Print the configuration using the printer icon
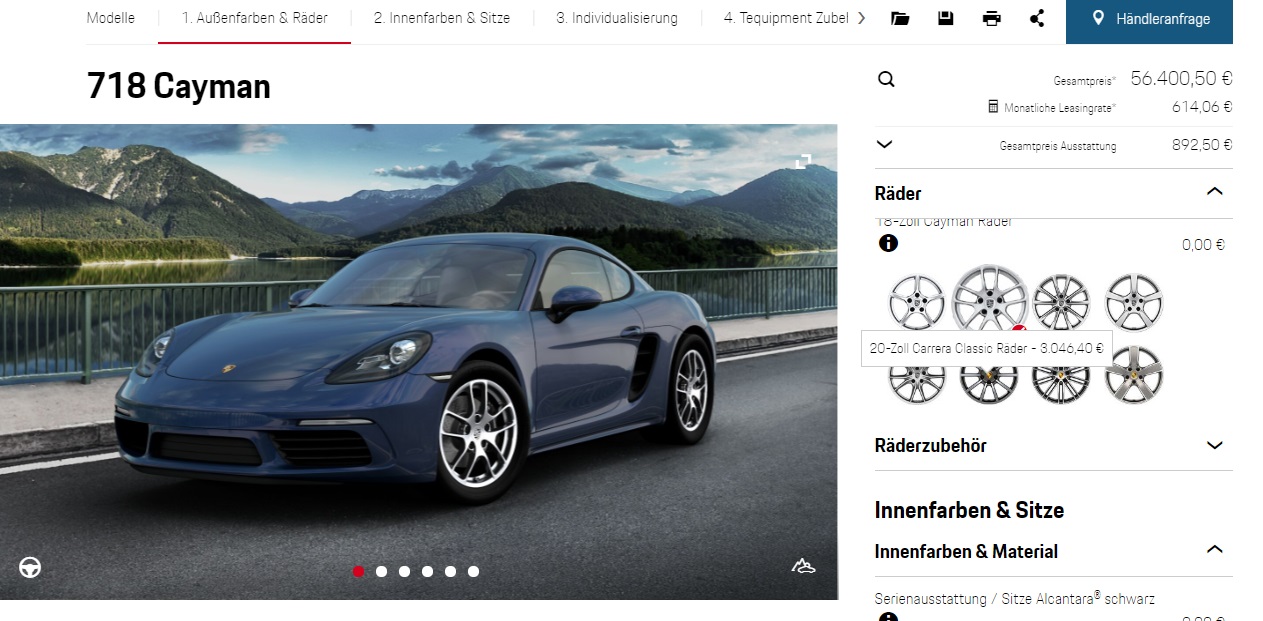The width and height of the screenshot is (1263, 621). 991,19
